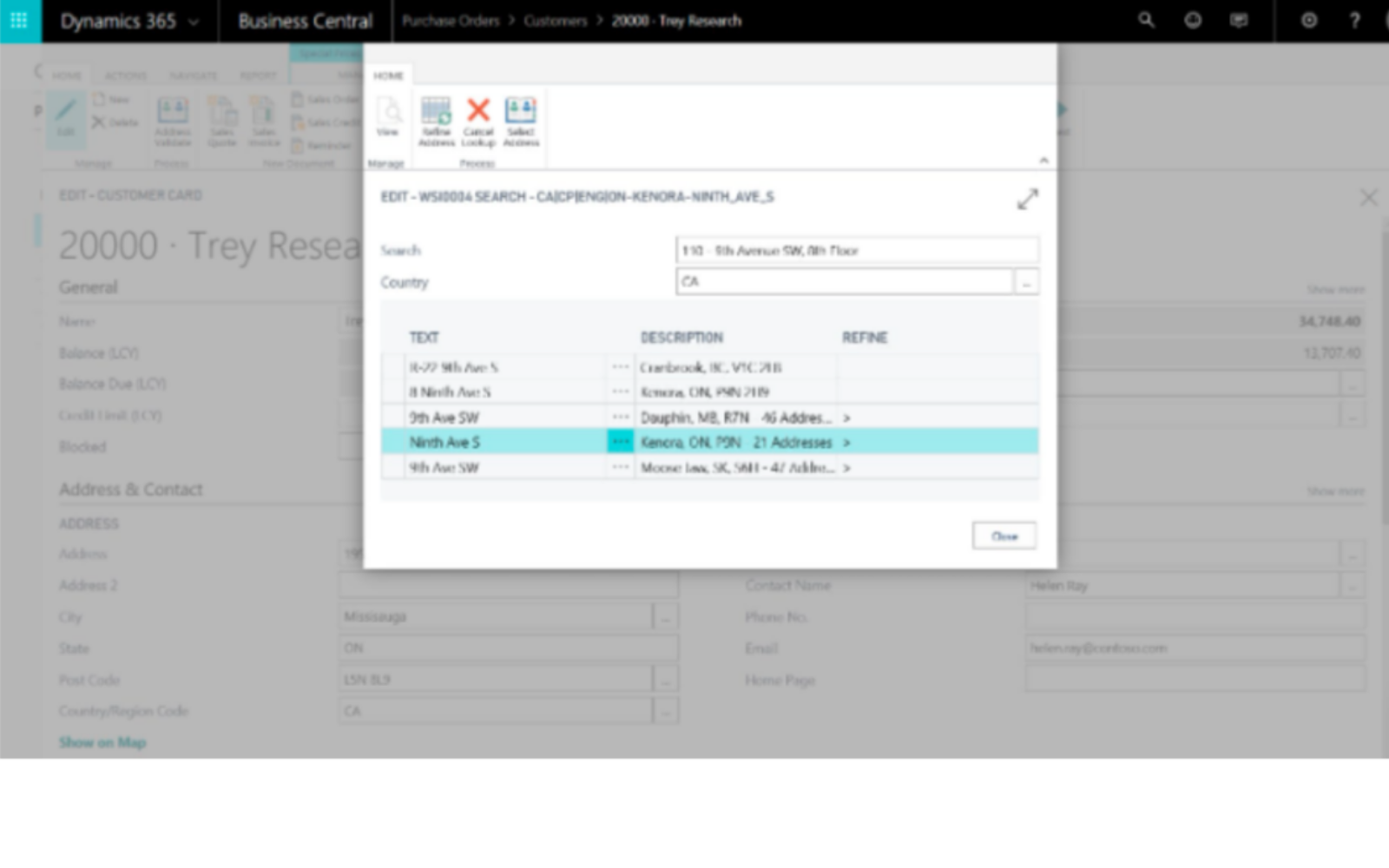
Task: Select the Dauphin, MB description cell
Action: [735, 418]
